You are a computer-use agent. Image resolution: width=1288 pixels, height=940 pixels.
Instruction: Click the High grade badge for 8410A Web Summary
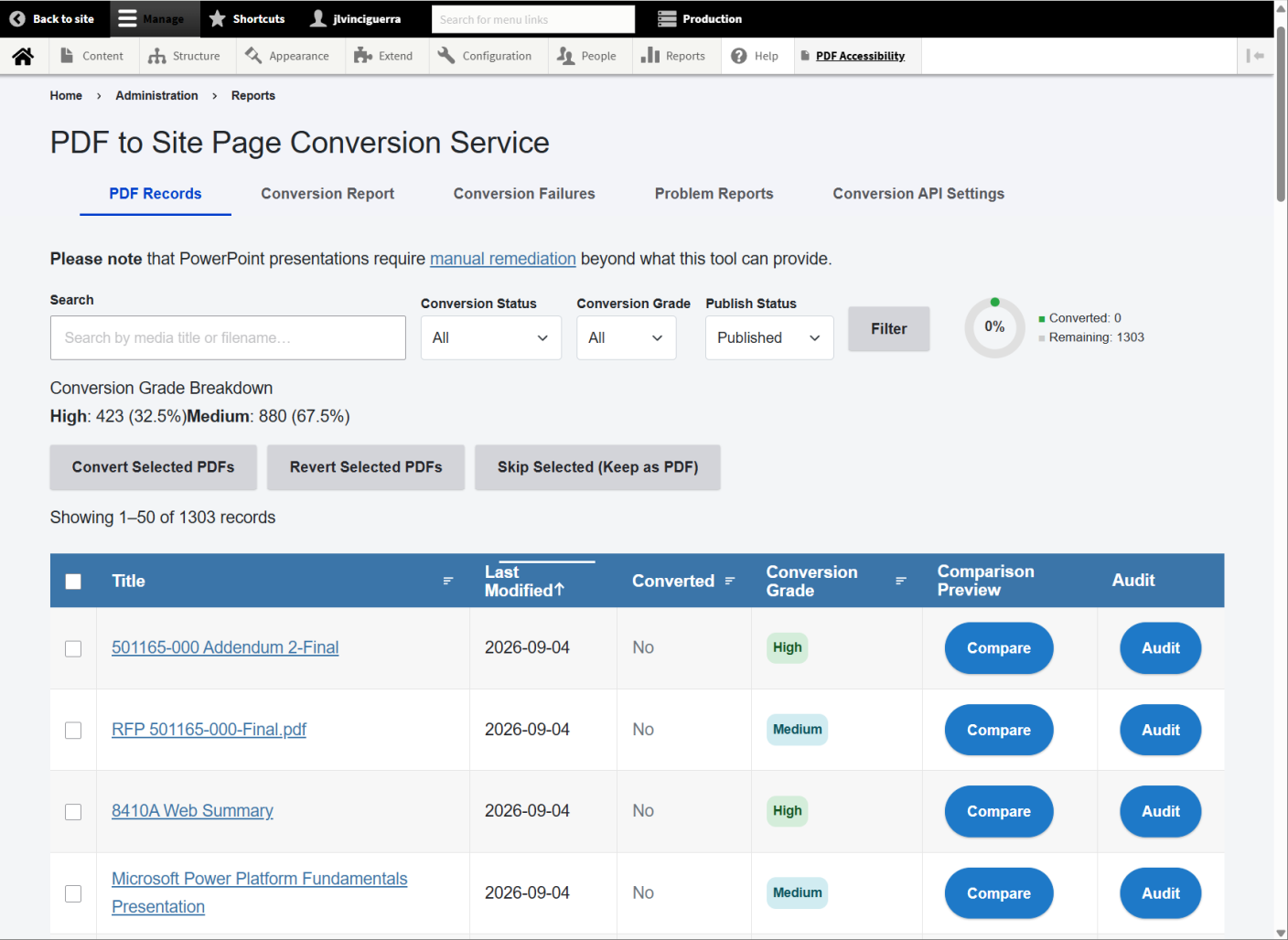pyautogui.click(x=787, y=811)
